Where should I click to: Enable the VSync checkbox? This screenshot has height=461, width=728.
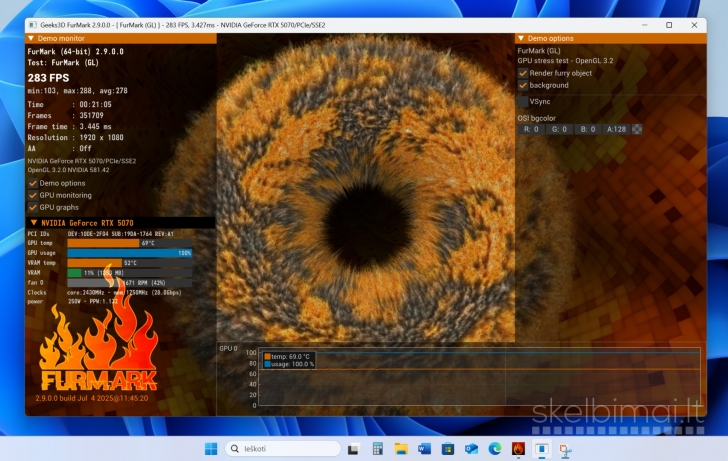coord(523,101)
